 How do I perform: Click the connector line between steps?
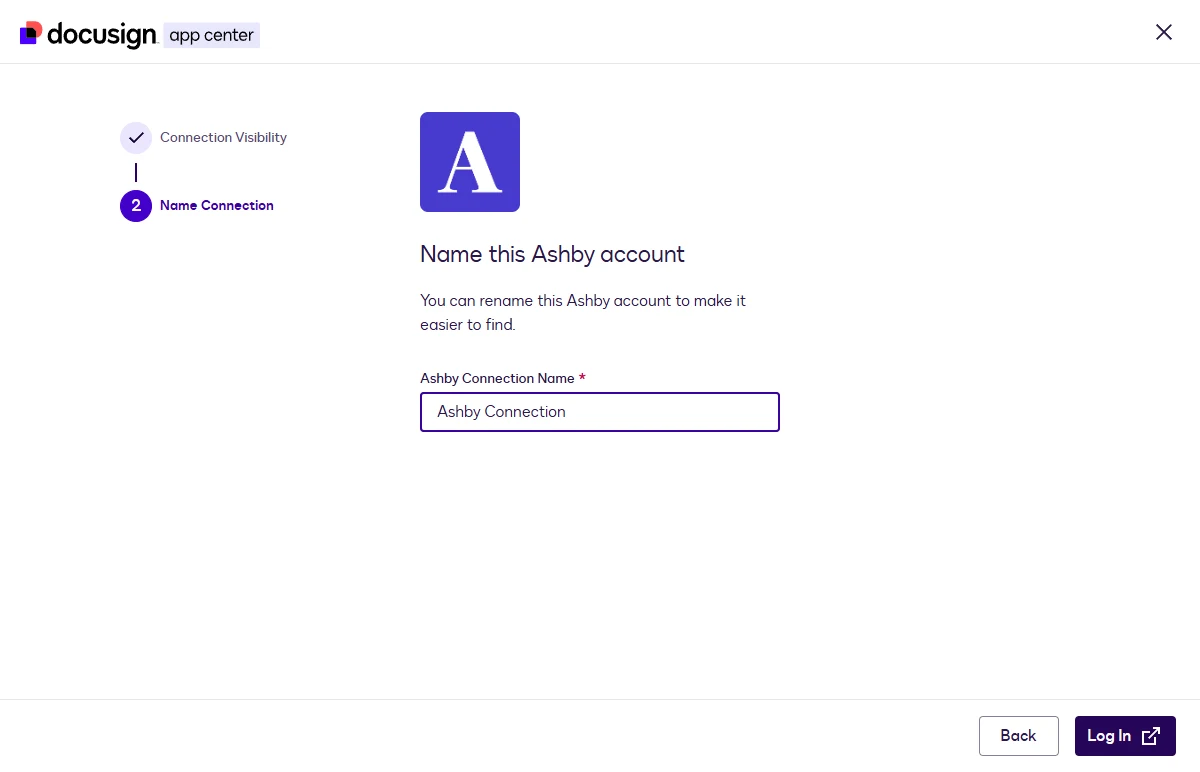click(136, 172)
